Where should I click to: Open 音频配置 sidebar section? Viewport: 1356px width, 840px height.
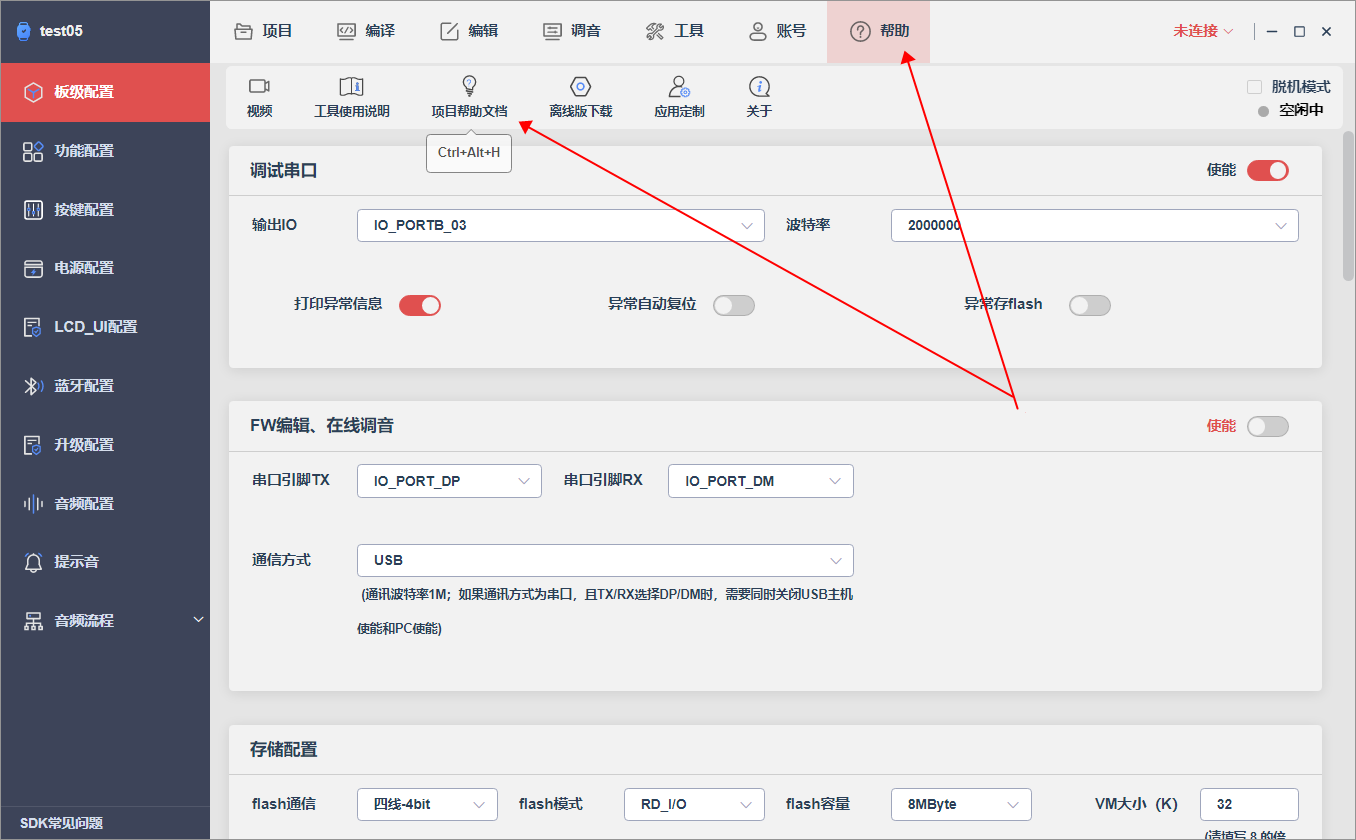point(105,504)
